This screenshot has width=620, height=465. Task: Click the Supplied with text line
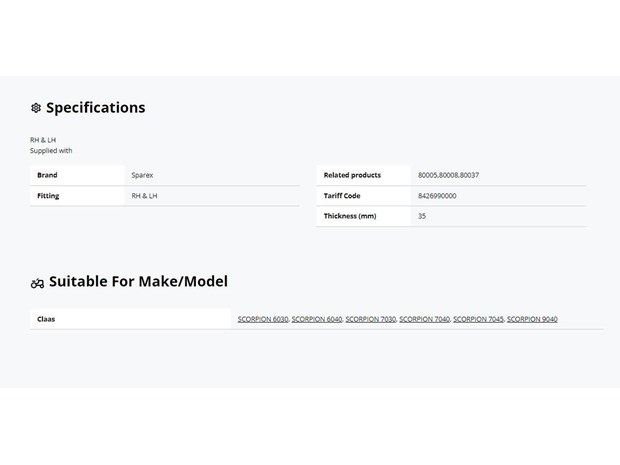tap(51, 151)
